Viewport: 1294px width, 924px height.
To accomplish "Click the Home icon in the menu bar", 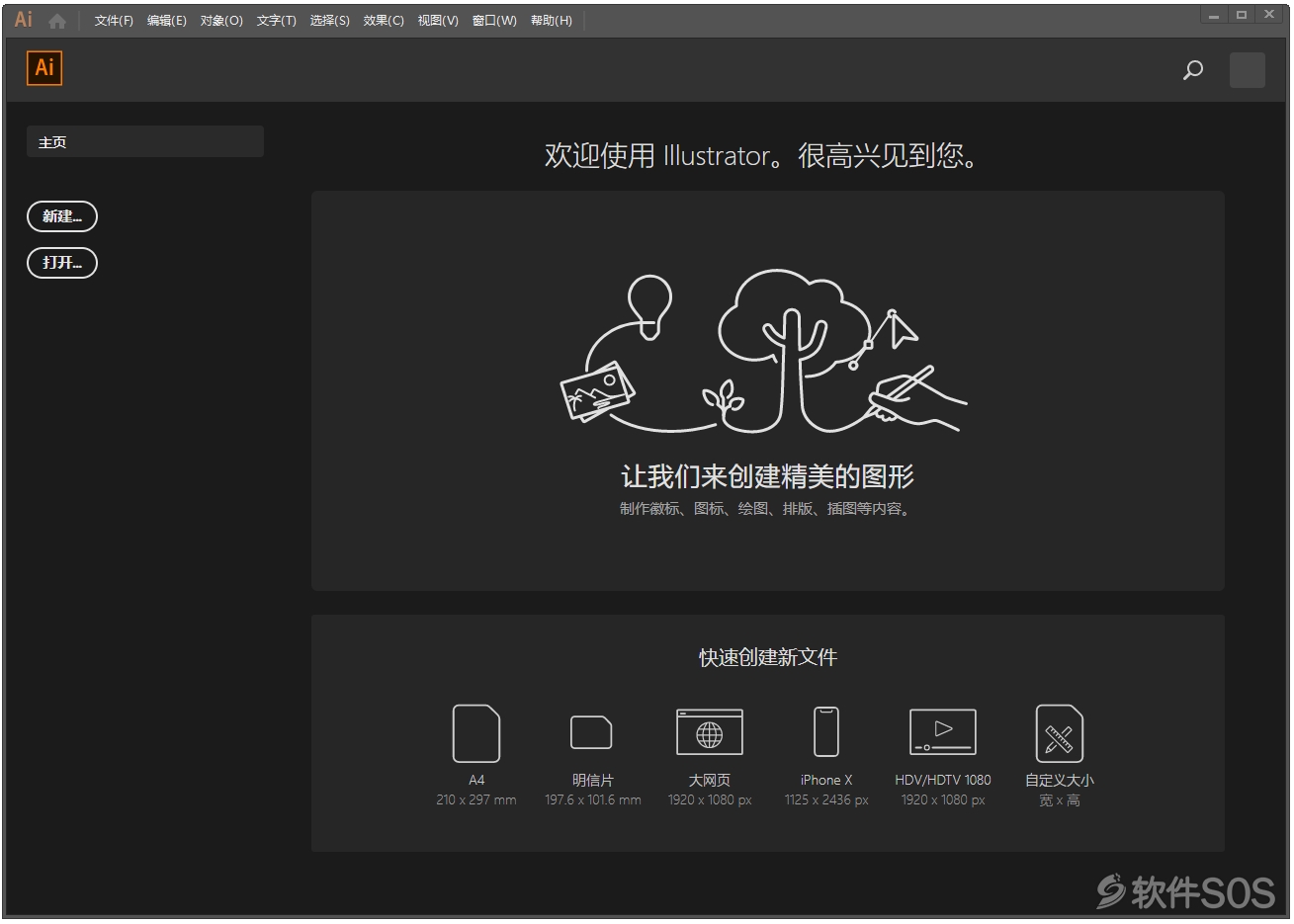I will pos(57,21).
